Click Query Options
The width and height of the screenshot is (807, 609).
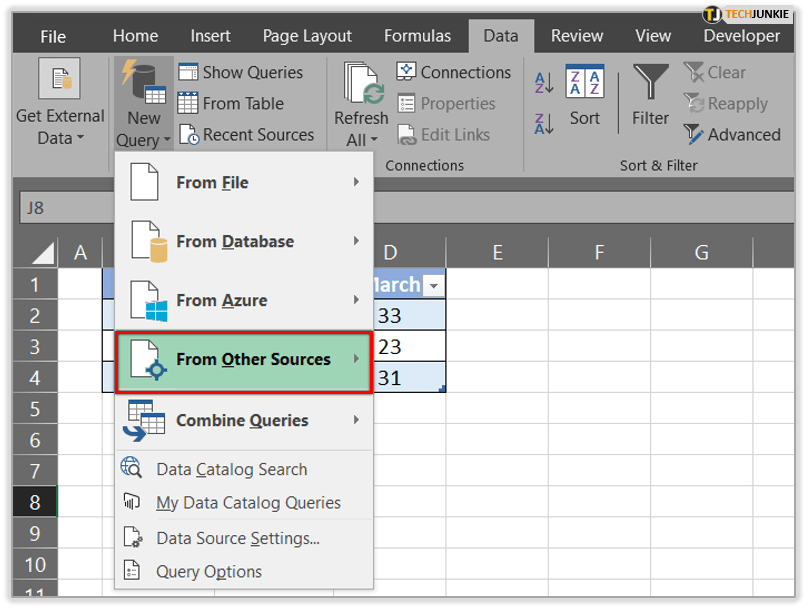pyautogui.click(x=209, y=572)
